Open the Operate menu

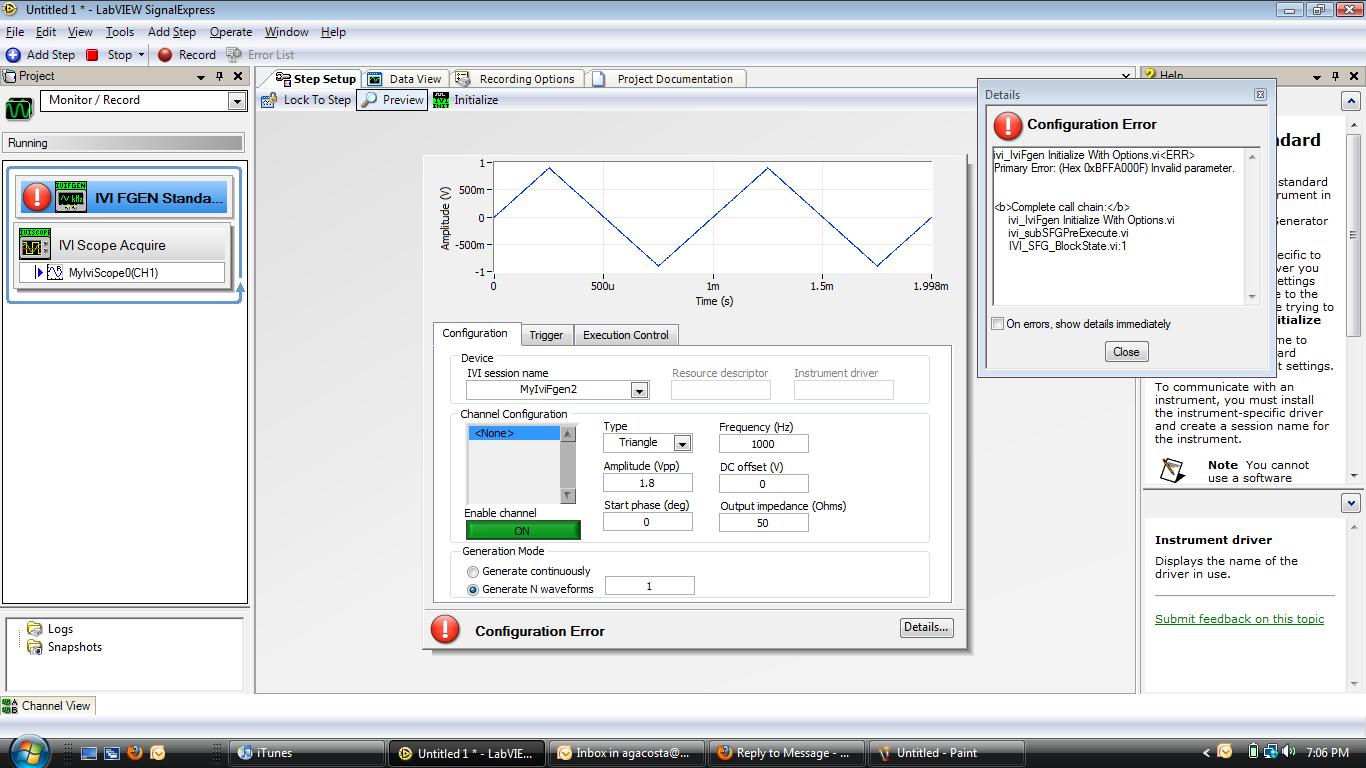231,32
